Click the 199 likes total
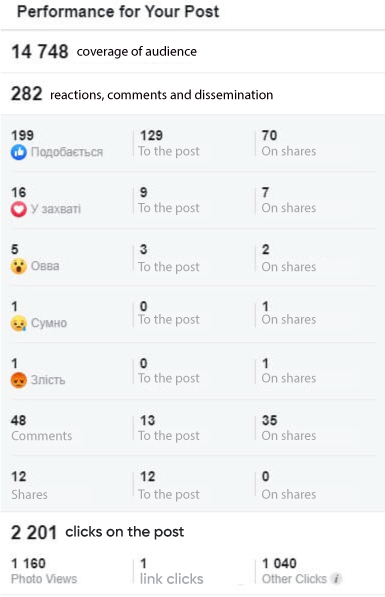385x597 pixels. point(57,144)
